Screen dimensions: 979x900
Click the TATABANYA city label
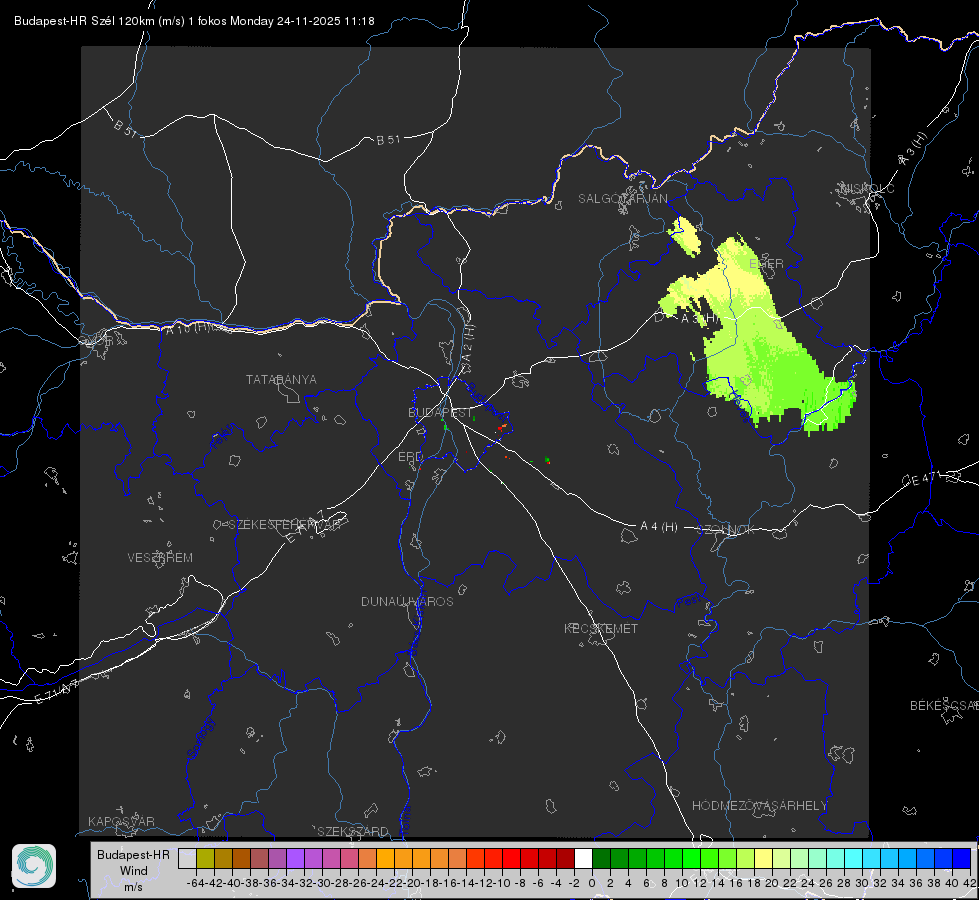click(281, 380)
